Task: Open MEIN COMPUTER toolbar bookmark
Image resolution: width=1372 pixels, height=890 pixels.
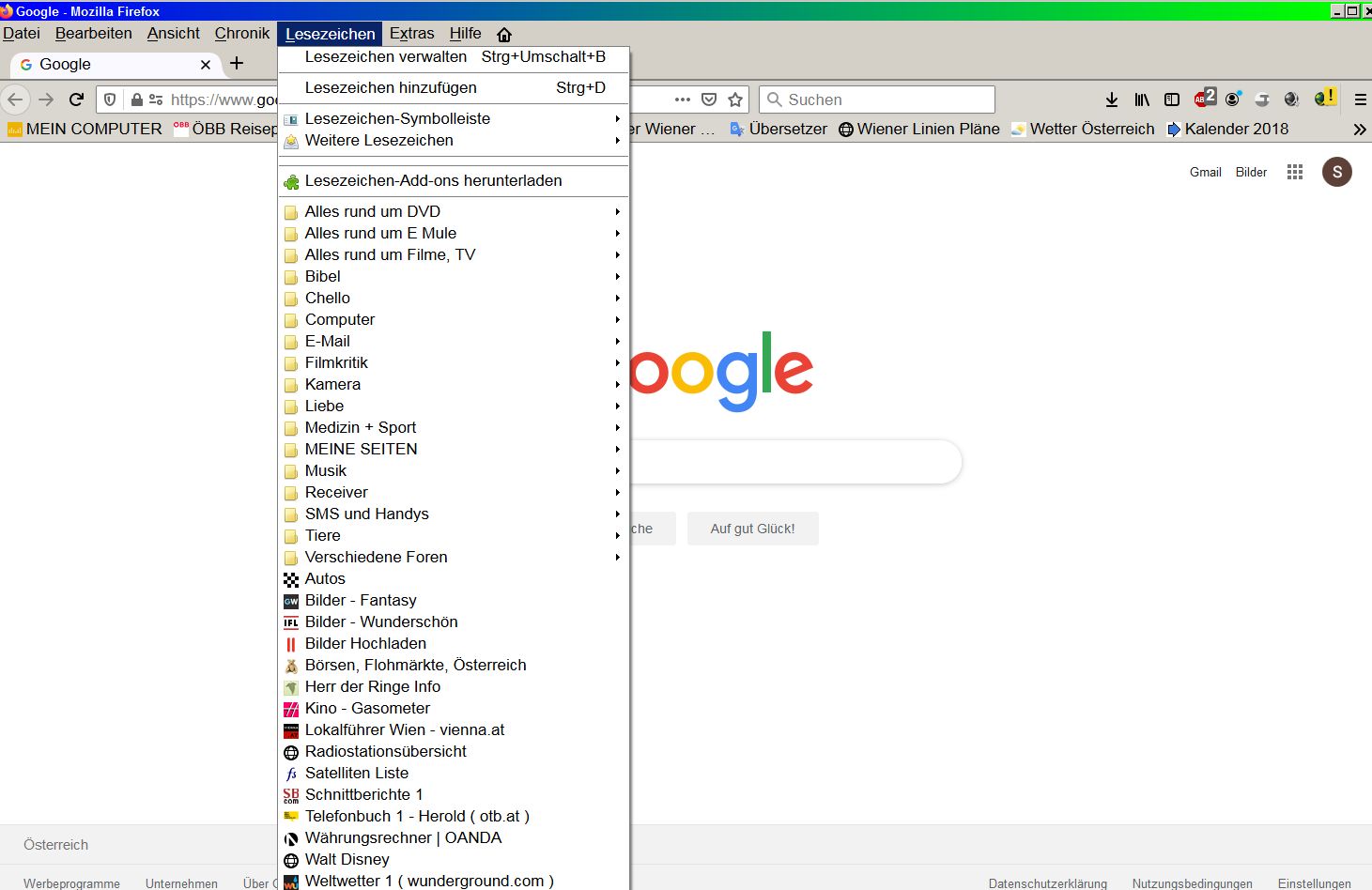Action: (85, 130)
